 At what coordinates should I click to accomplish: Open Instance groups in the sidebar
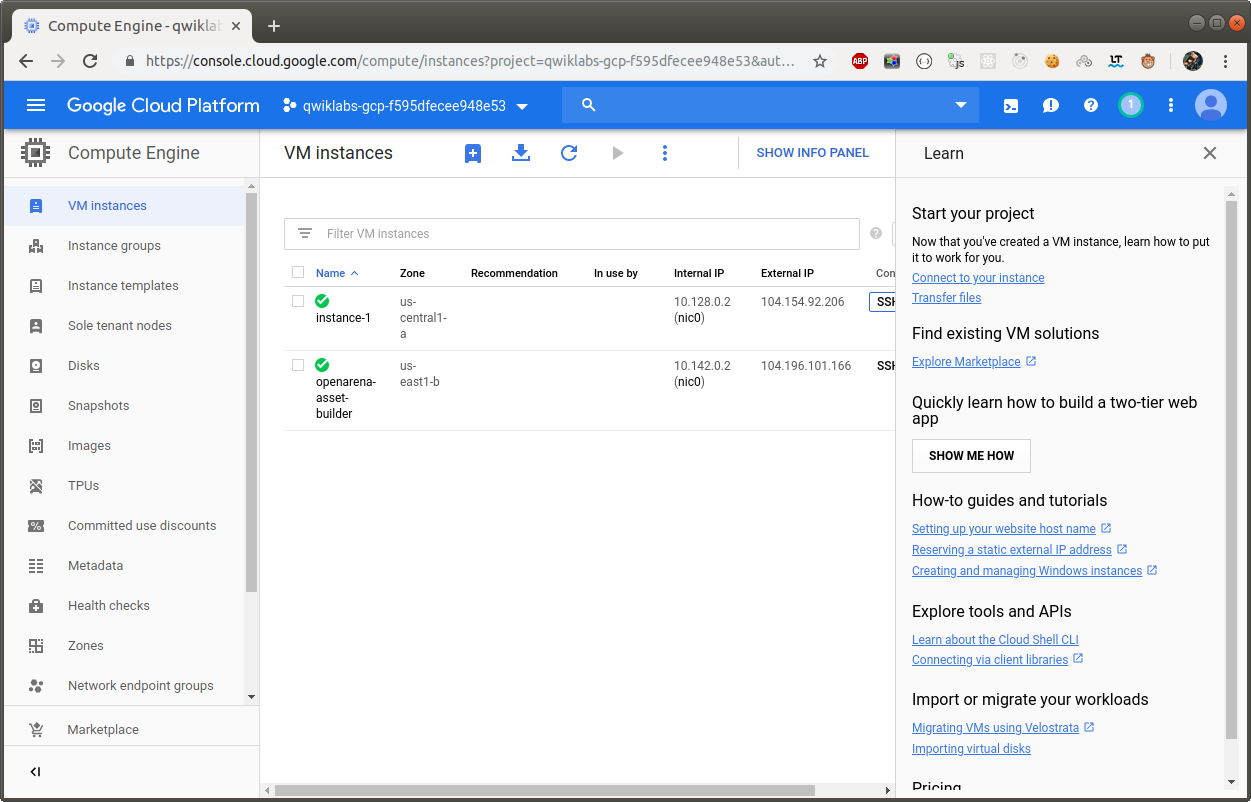point(125,246)
